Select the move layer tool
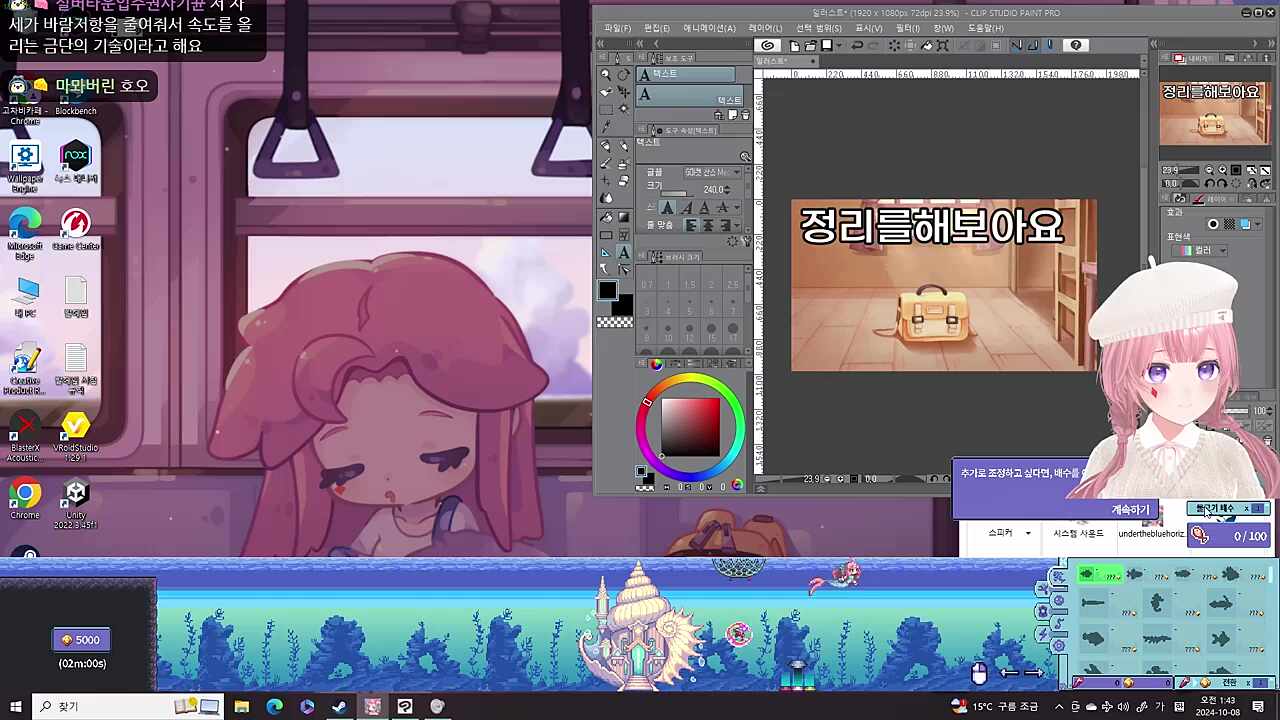This screenshot has width=1280, height=720. tap(624, 91)
